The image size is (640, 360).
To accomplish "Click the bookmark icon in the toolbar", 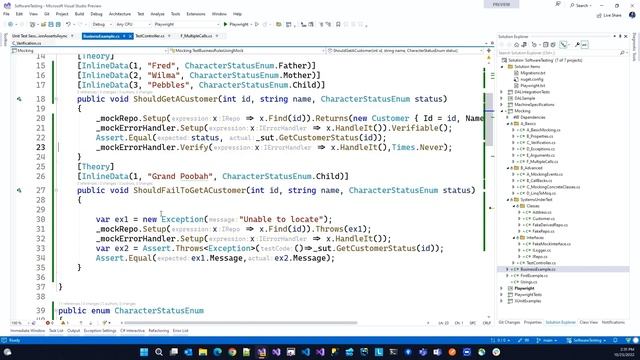I will [338, 24].
